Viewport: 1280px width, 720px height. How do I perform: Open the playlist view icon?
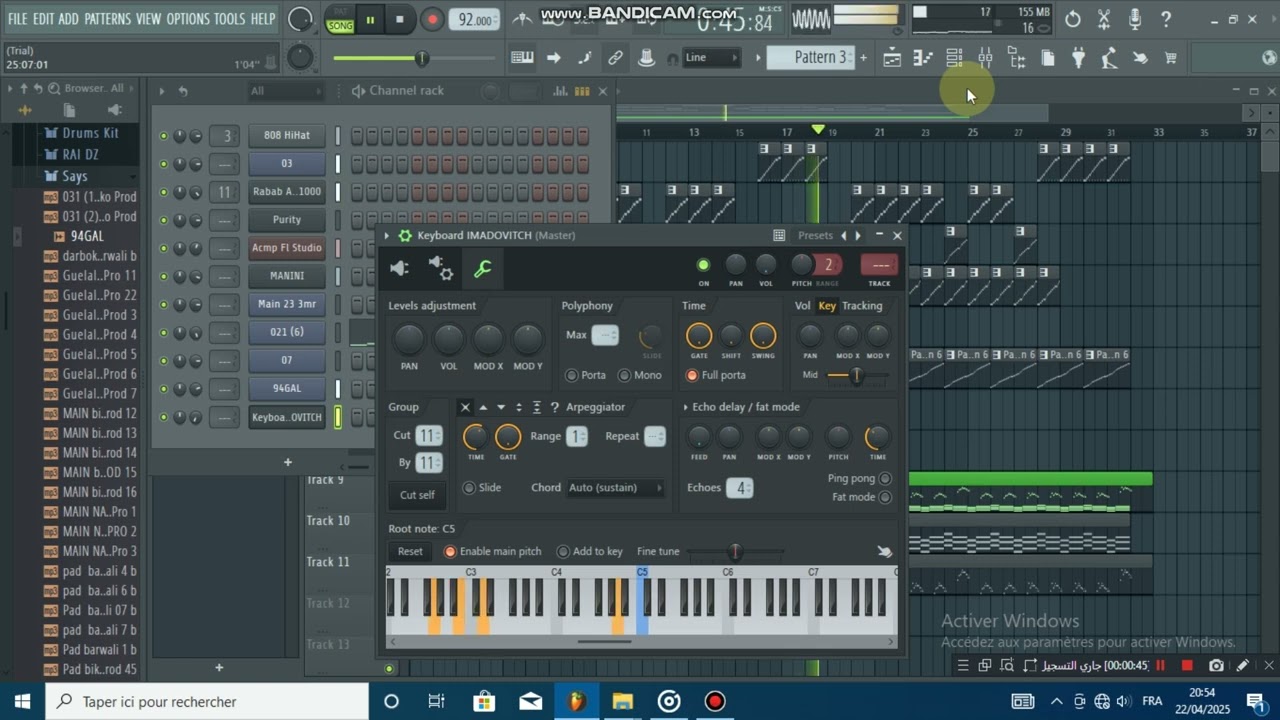point(892,58)
